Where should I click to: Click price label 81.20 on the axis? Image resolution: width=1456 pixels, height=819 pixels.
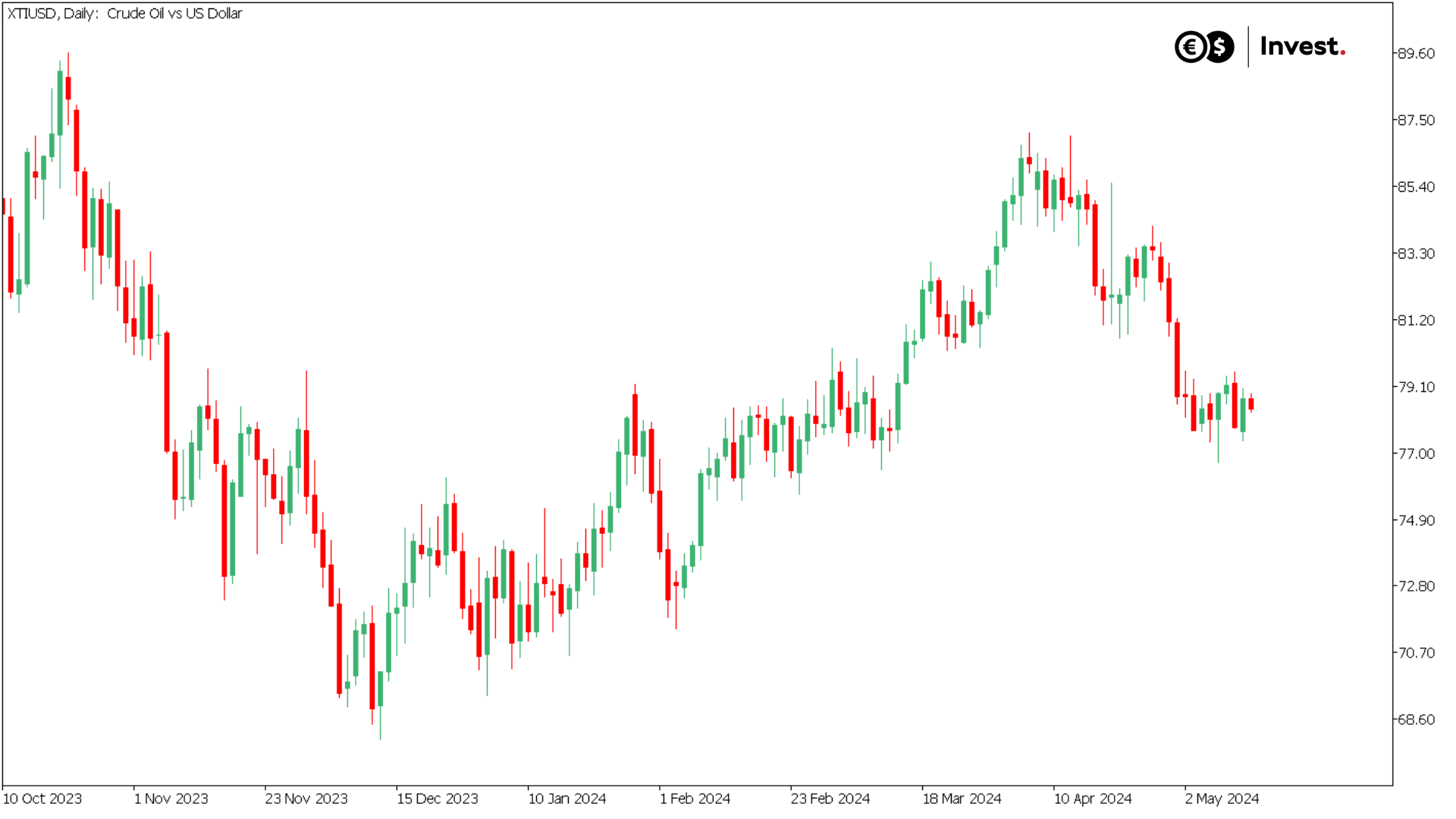pyautogui.click(x=1416, y=321)
